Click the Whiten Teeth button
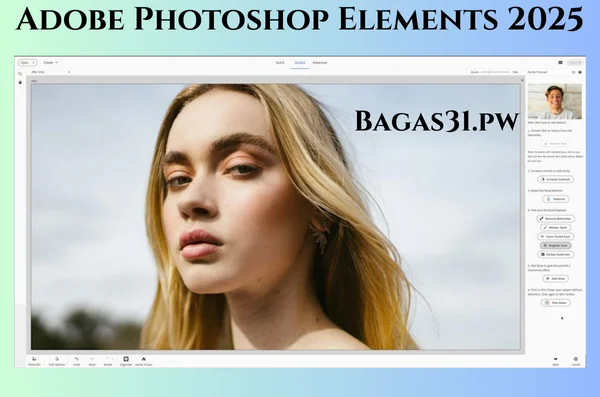Viewport: 600px width, 397px height. pos(556,227)
